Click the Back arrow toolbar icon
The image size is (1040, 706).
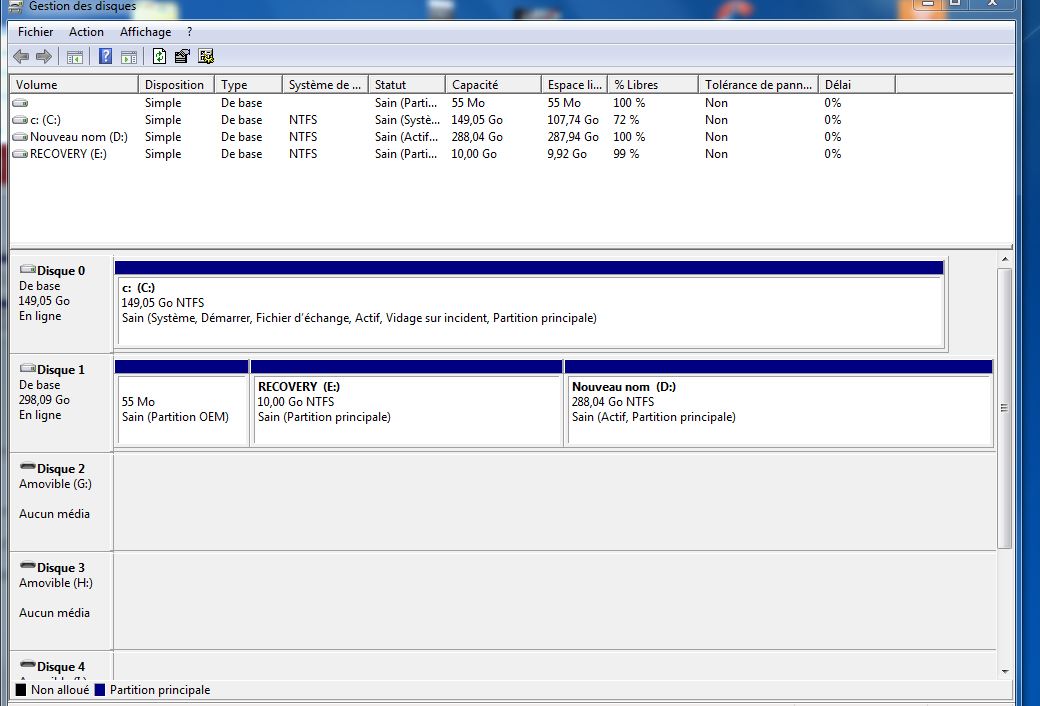(x=21, y=56)
